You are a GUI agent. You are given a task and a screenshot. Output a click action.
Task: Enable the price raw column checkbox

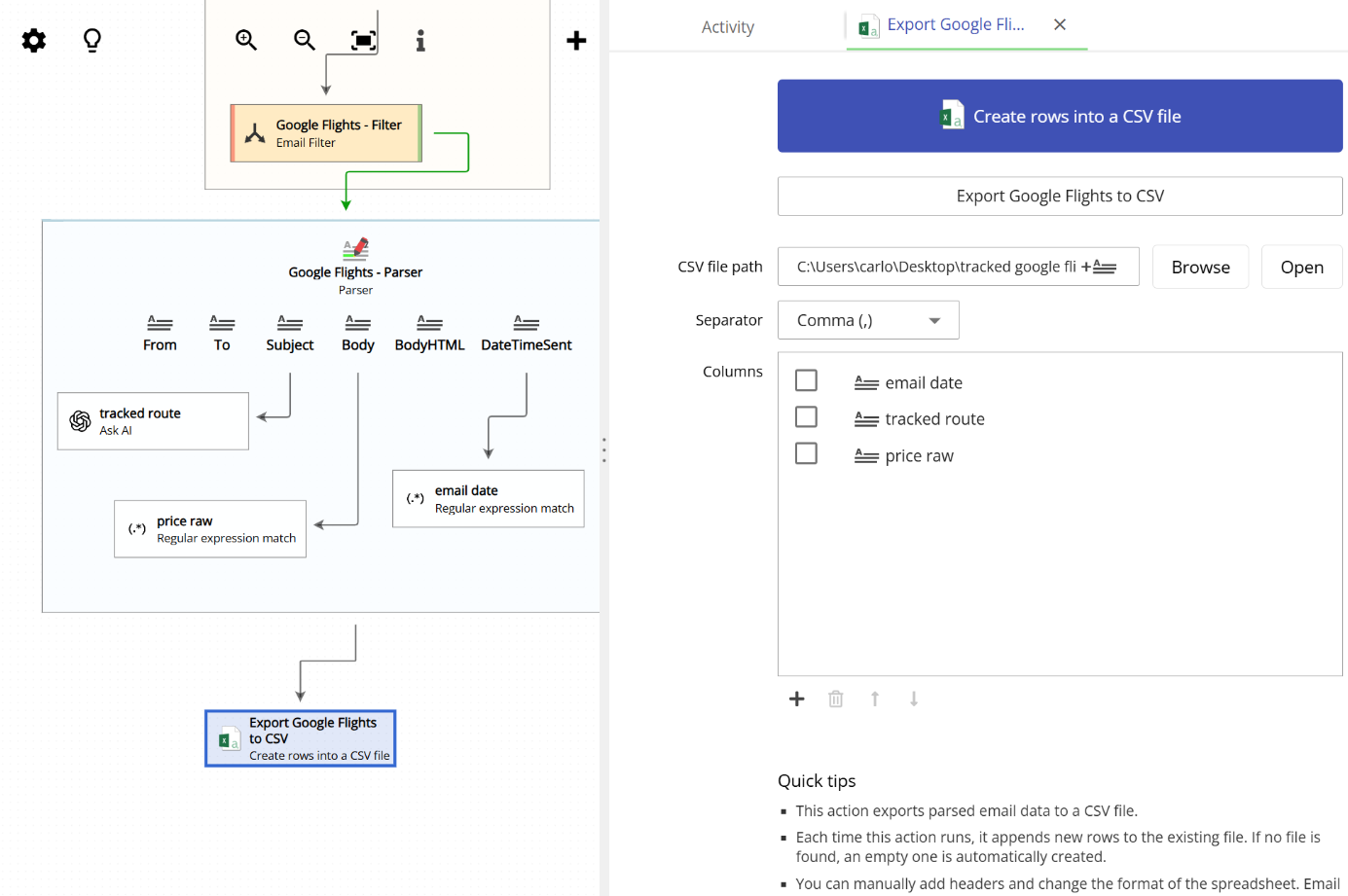806,452
